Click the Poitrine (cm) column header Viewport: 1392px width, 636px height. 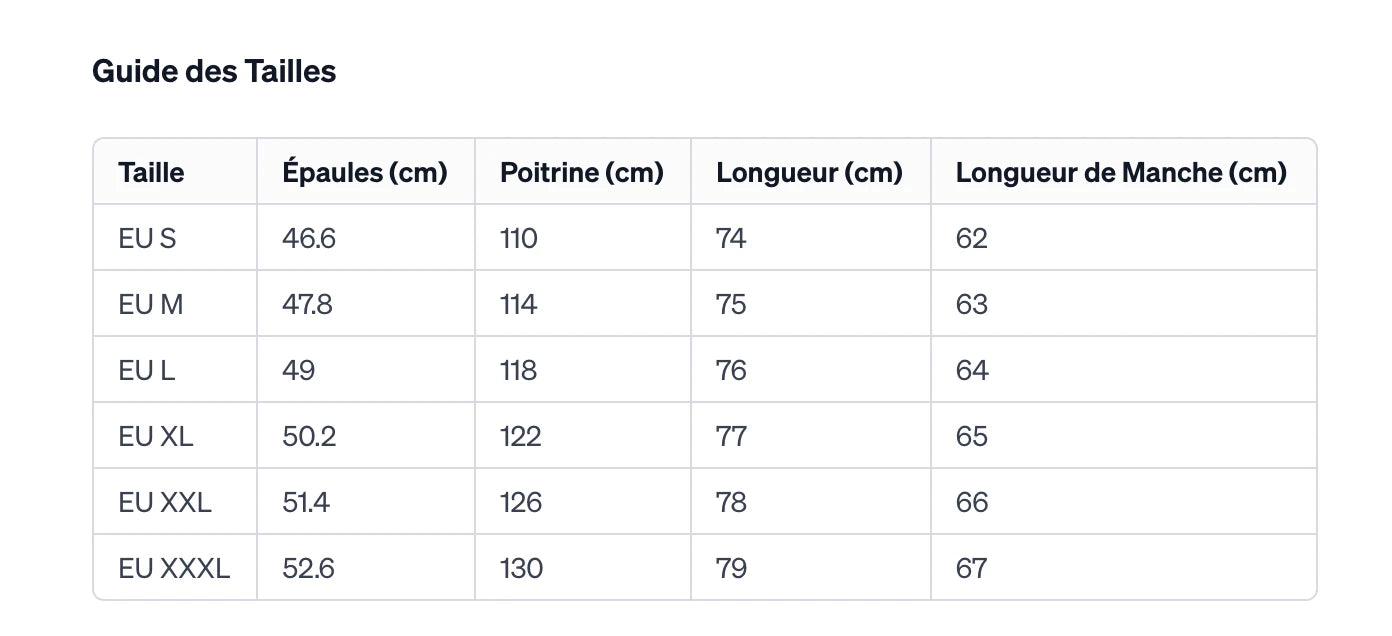pos(582,172)
